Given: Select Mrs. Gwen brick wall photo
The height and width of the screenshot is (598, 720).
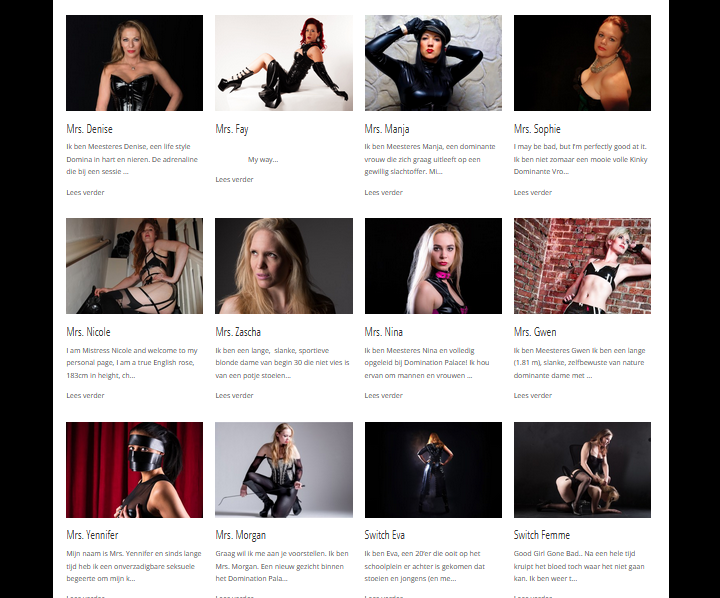Looking at the screenshot, I should coord(582,266).
